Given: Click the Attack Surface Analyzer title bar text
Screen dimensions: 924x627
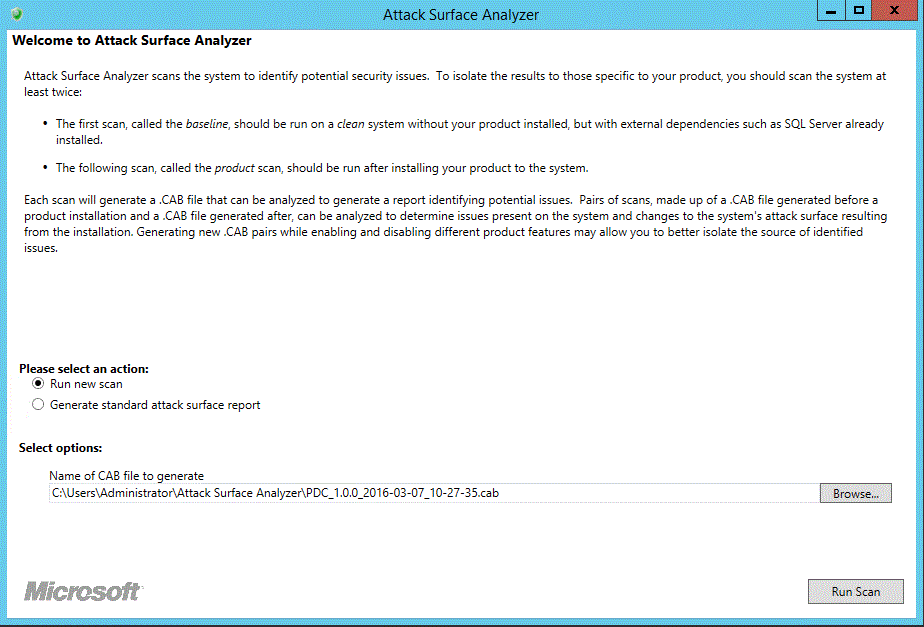Looking at the screenshot, I should coord(461,15).
